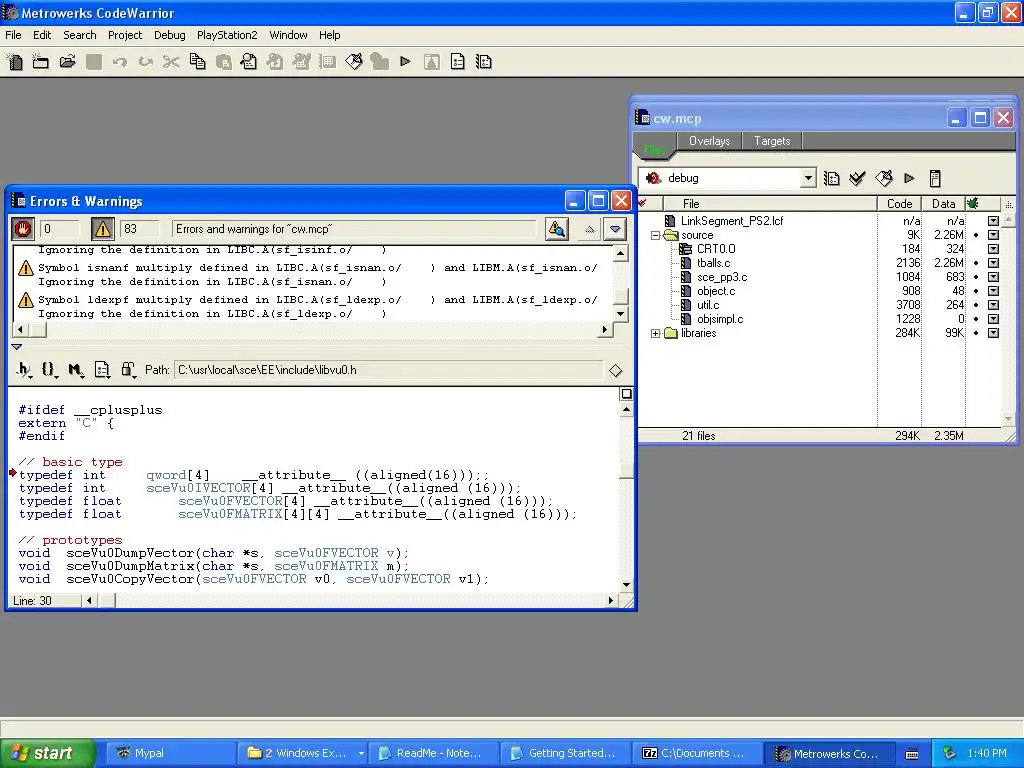
Task: Click Target Settings icon in cw.mcp window
Action: tap(831, 178)
